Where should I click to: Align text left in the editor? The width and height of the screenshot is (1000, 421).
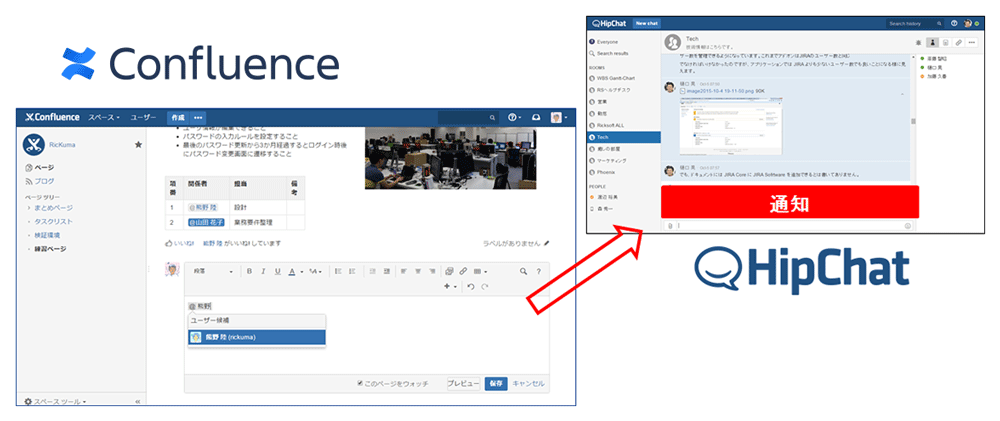pos(404,271)
